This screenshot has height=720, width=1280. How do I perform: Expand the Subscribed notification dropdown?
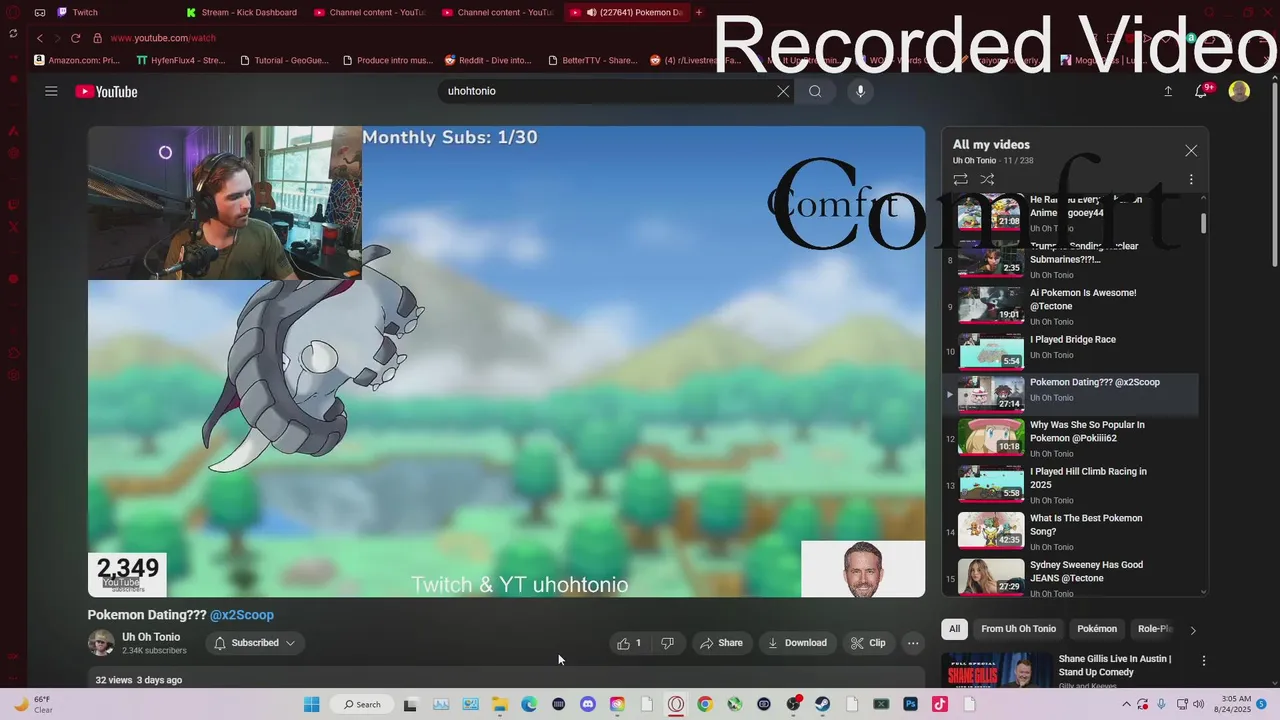(x=255, y=643)
